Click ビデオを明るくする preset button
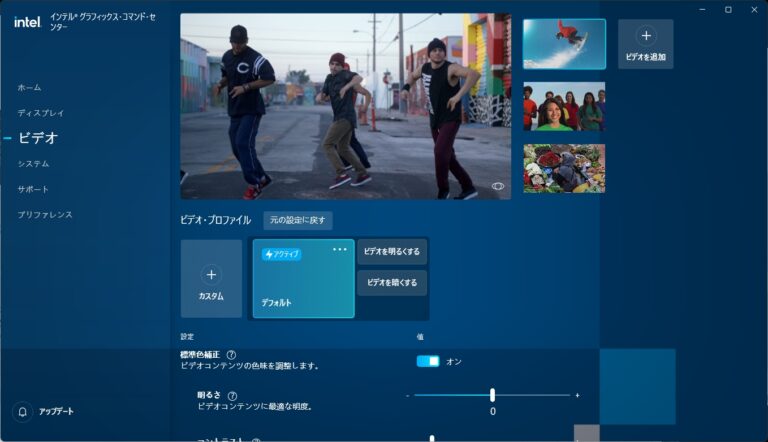 click(x=392, y=252)
